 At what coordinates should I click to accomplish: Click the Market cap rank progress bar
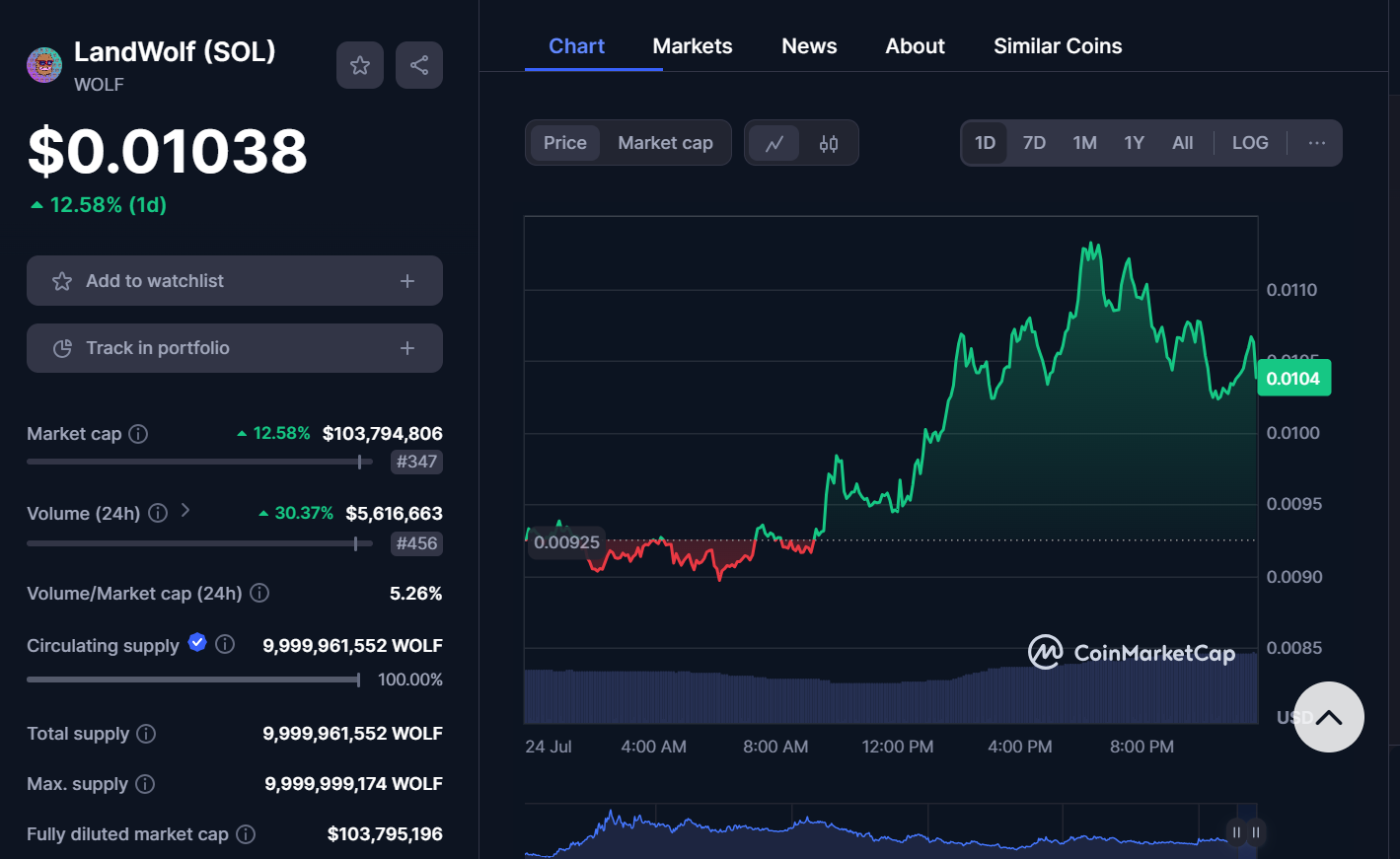[199, 462]
